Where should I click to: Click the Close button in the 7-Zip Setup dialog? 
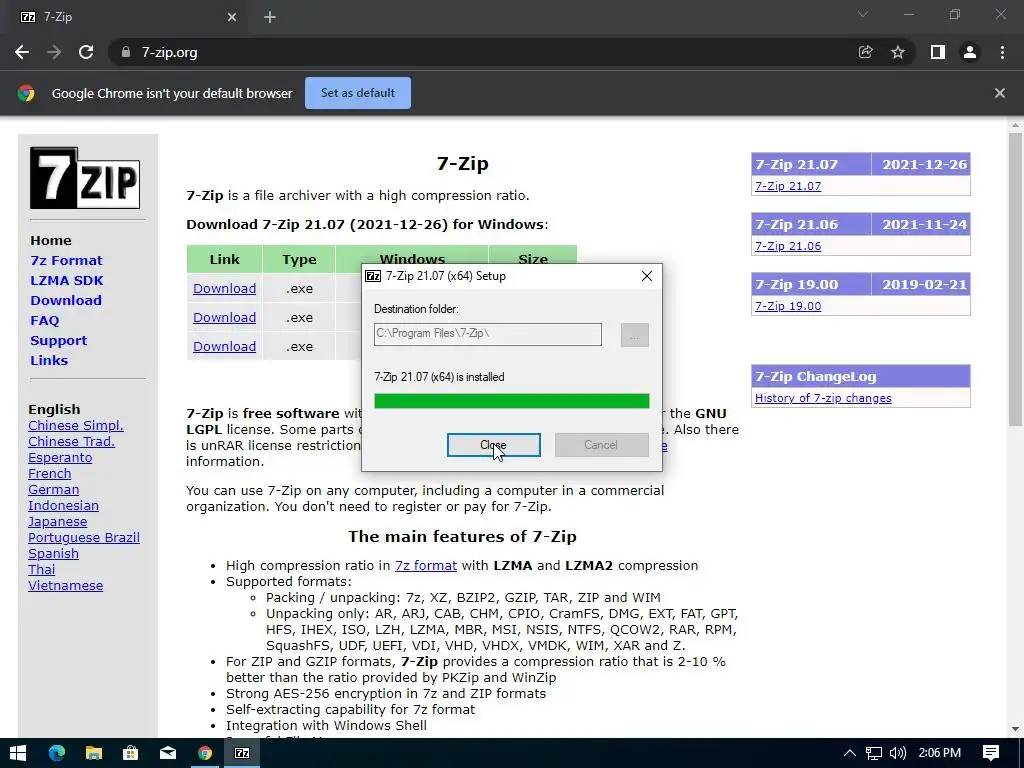pyautogui.click(x=494, y=445)
